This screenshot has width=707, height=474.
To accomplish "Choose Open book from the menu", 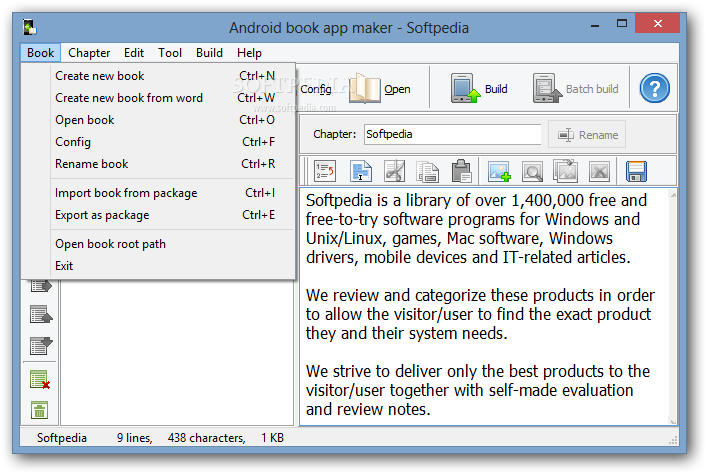I will coord(158,120).
